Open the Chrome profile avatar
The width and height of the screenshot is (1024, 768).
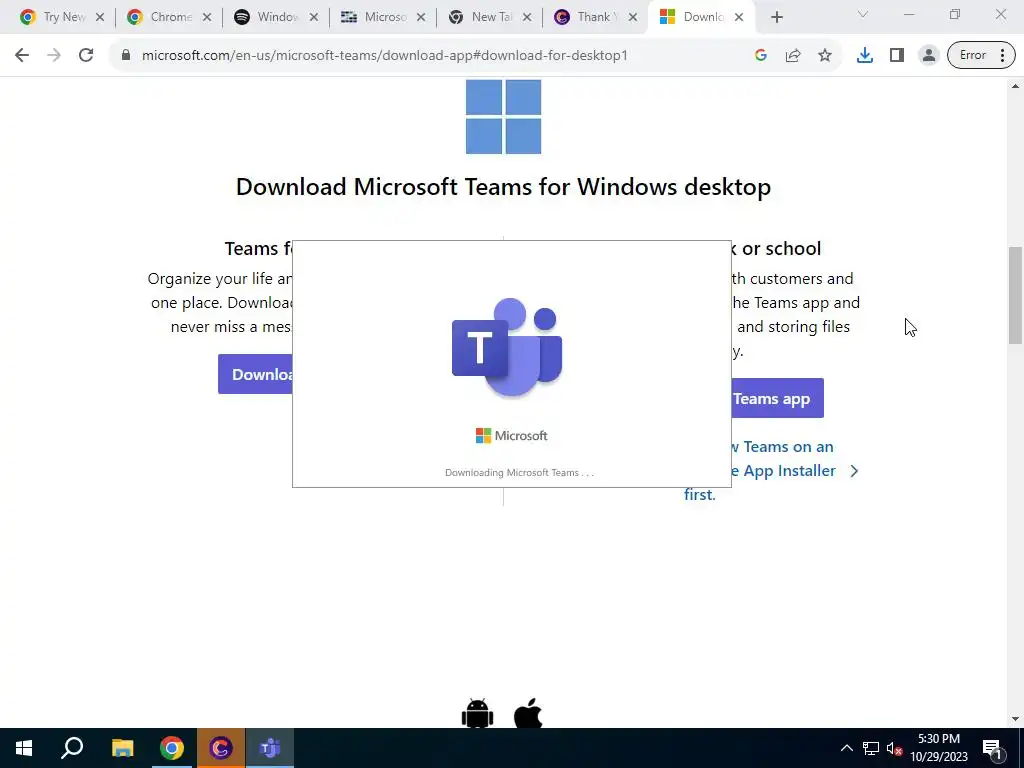928,56
